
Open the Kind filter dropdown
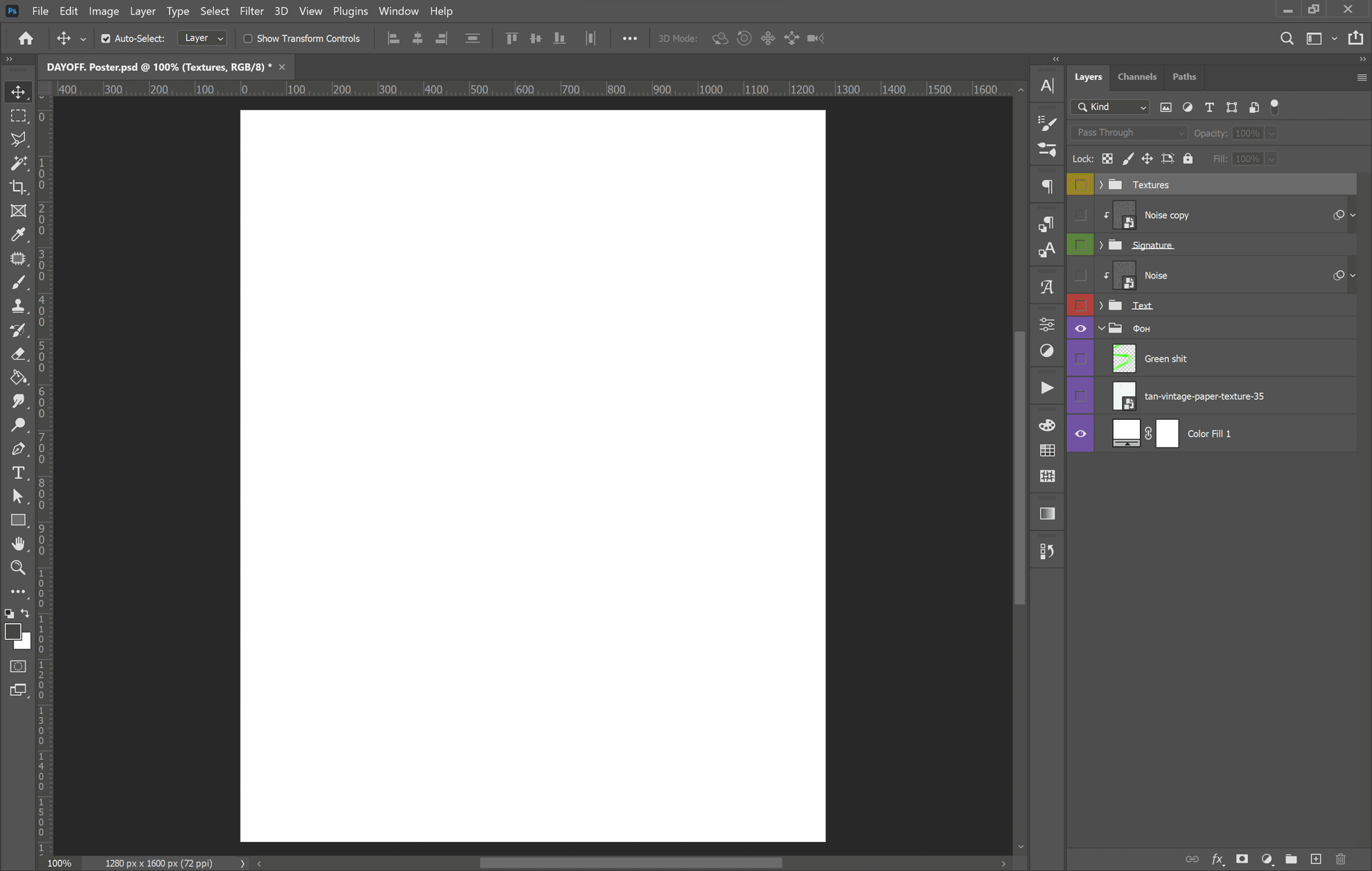(x=1110, y=107)
